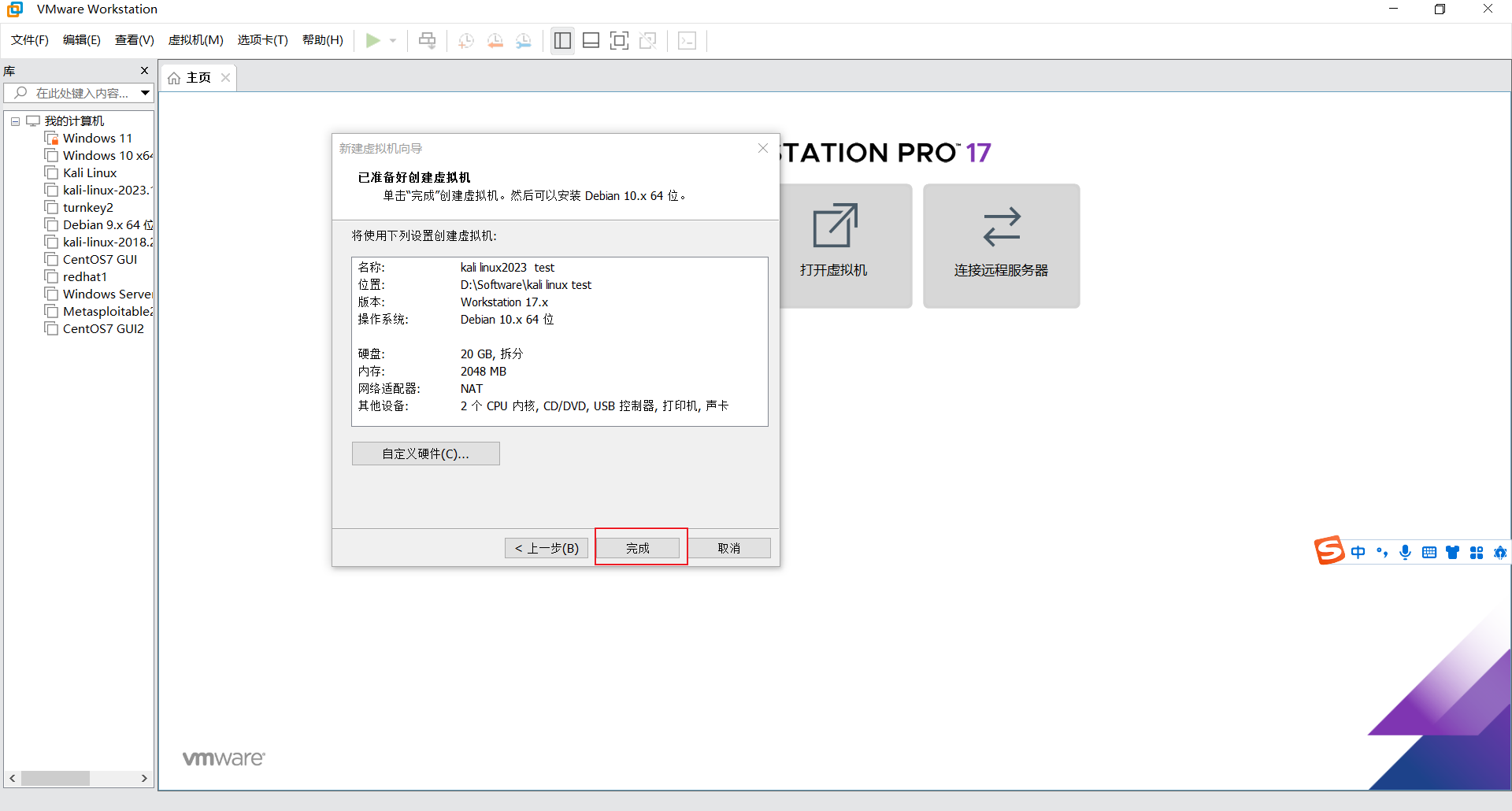Click the 主页 home tab icon
The image size is (1512, 811).
tap(174, 78)
